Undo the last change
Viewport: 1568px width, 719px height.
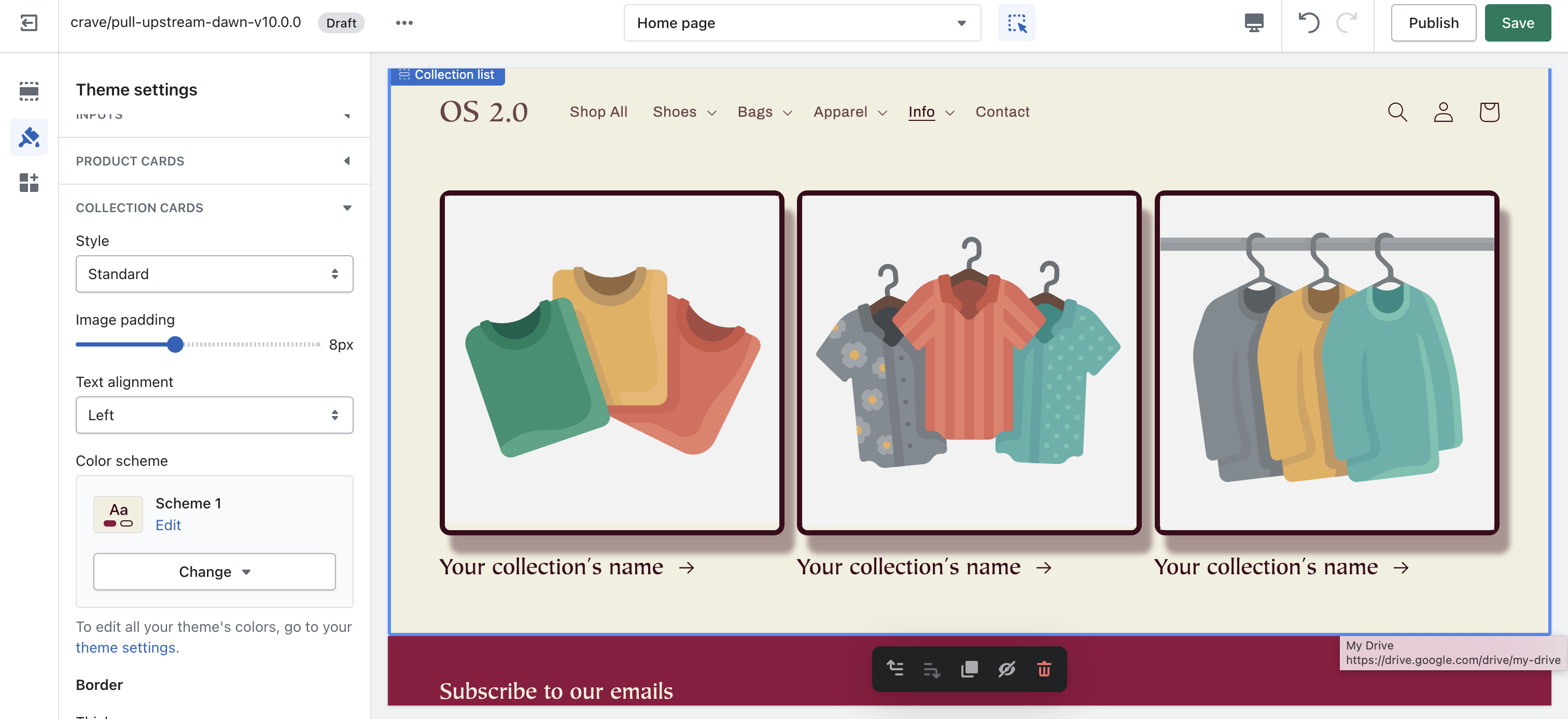tap(1309, 22)
